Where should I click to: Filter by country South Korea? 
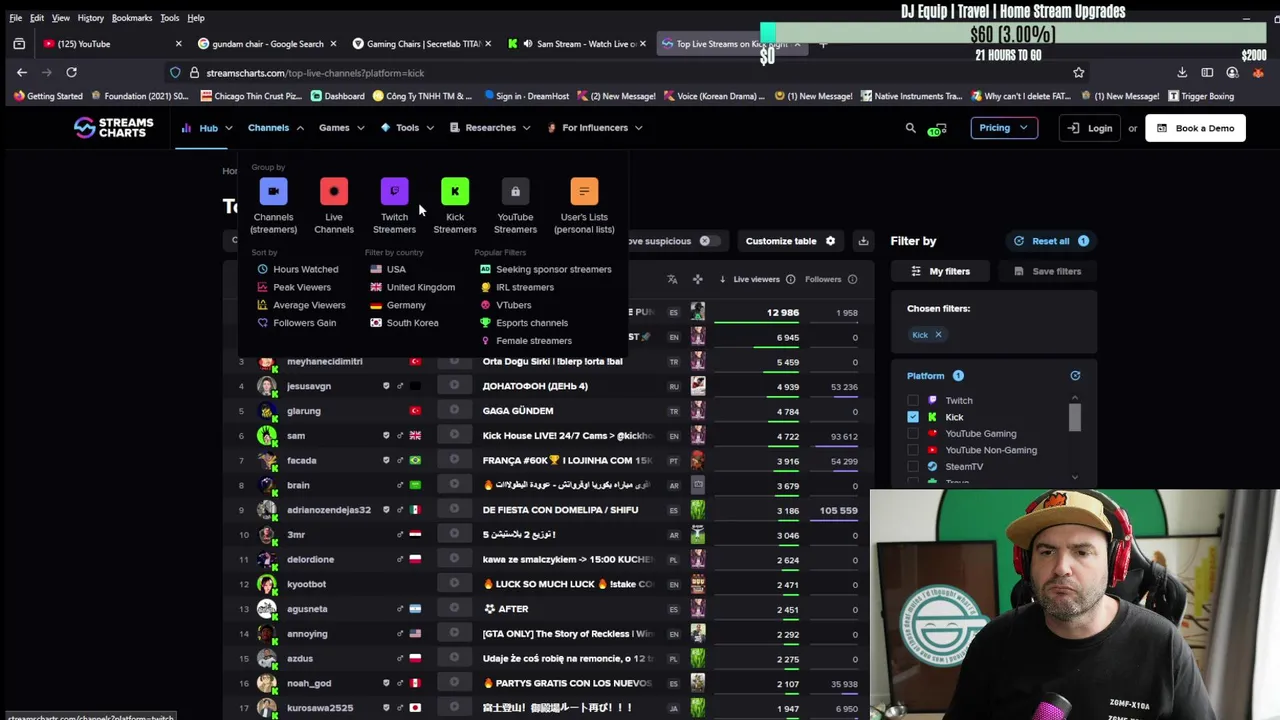click(404, 323)
